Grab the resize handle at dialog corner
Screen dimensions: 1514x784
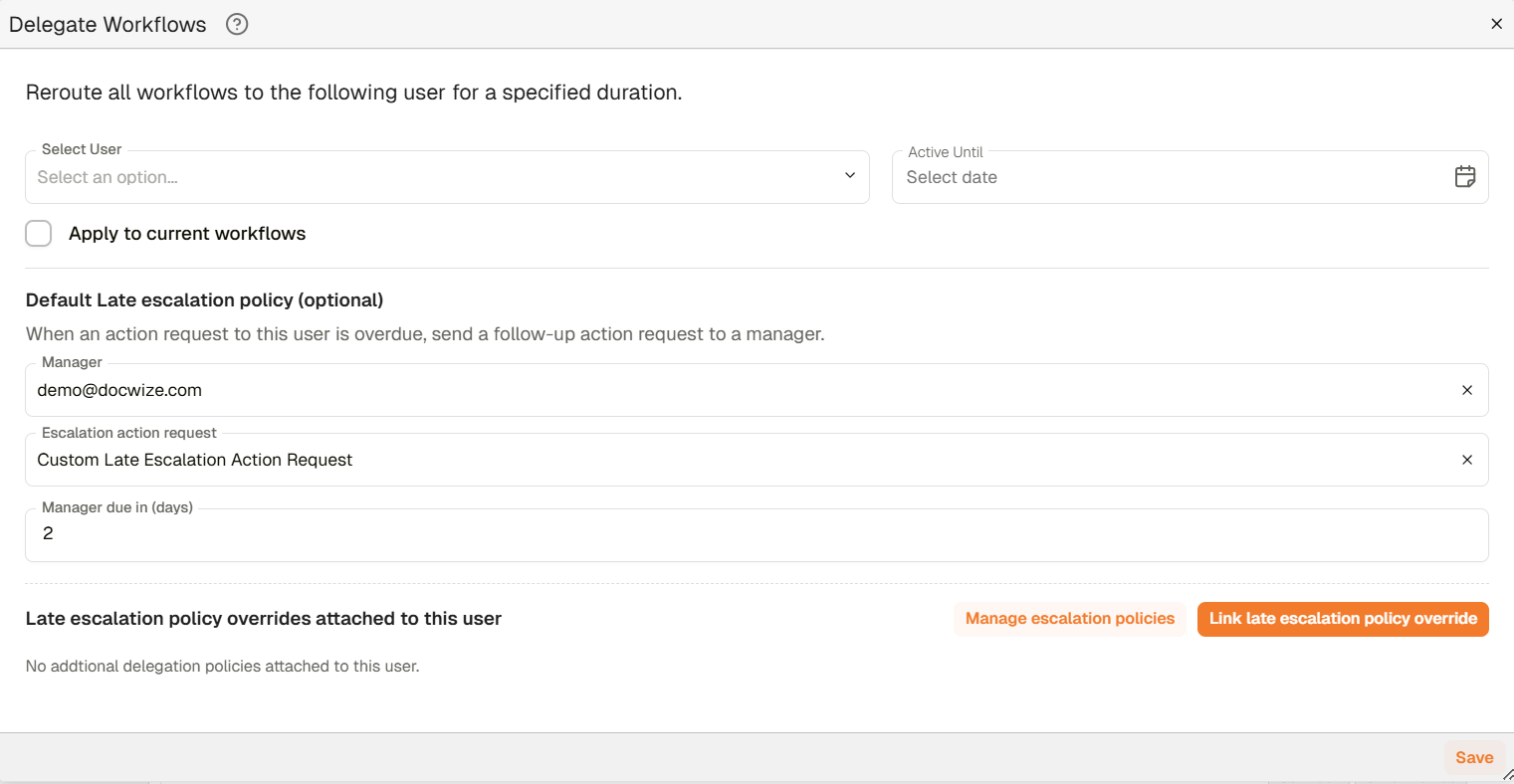(x=1507, y=775)
